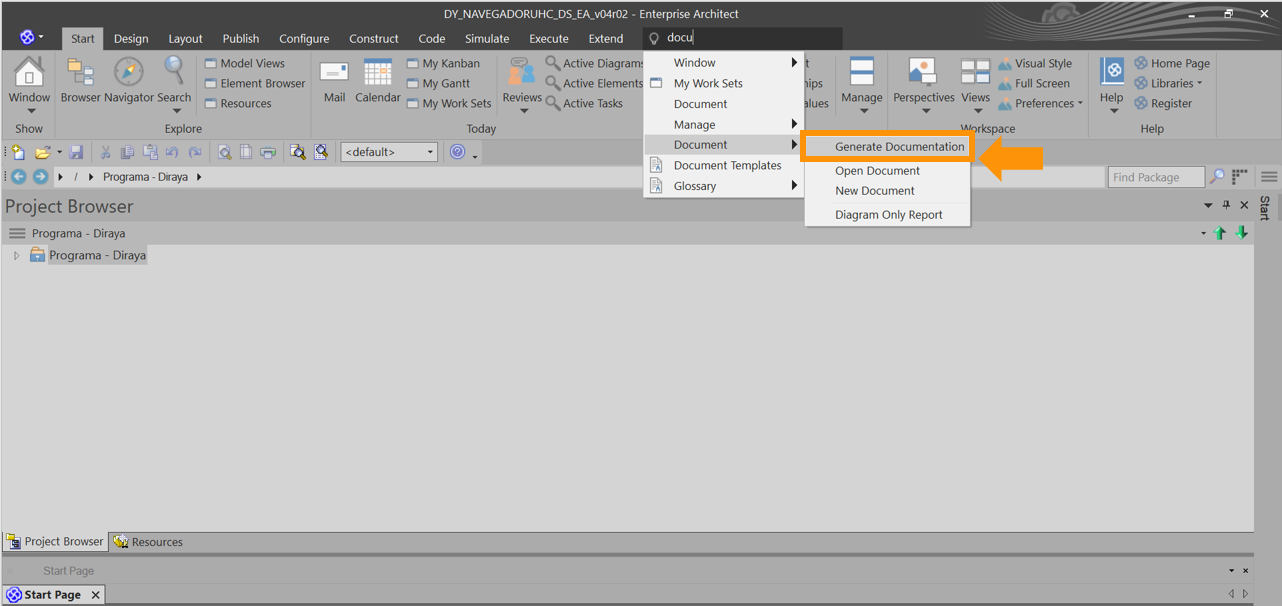The image size is (1282, 606).
Task: Open My Kanban in Today group
Action: [x=443, y=63]
